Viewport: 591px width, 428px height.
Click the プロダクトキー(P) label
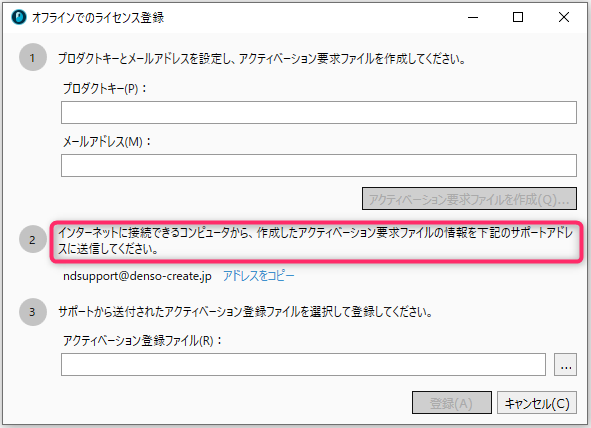(x=104, y=89)
